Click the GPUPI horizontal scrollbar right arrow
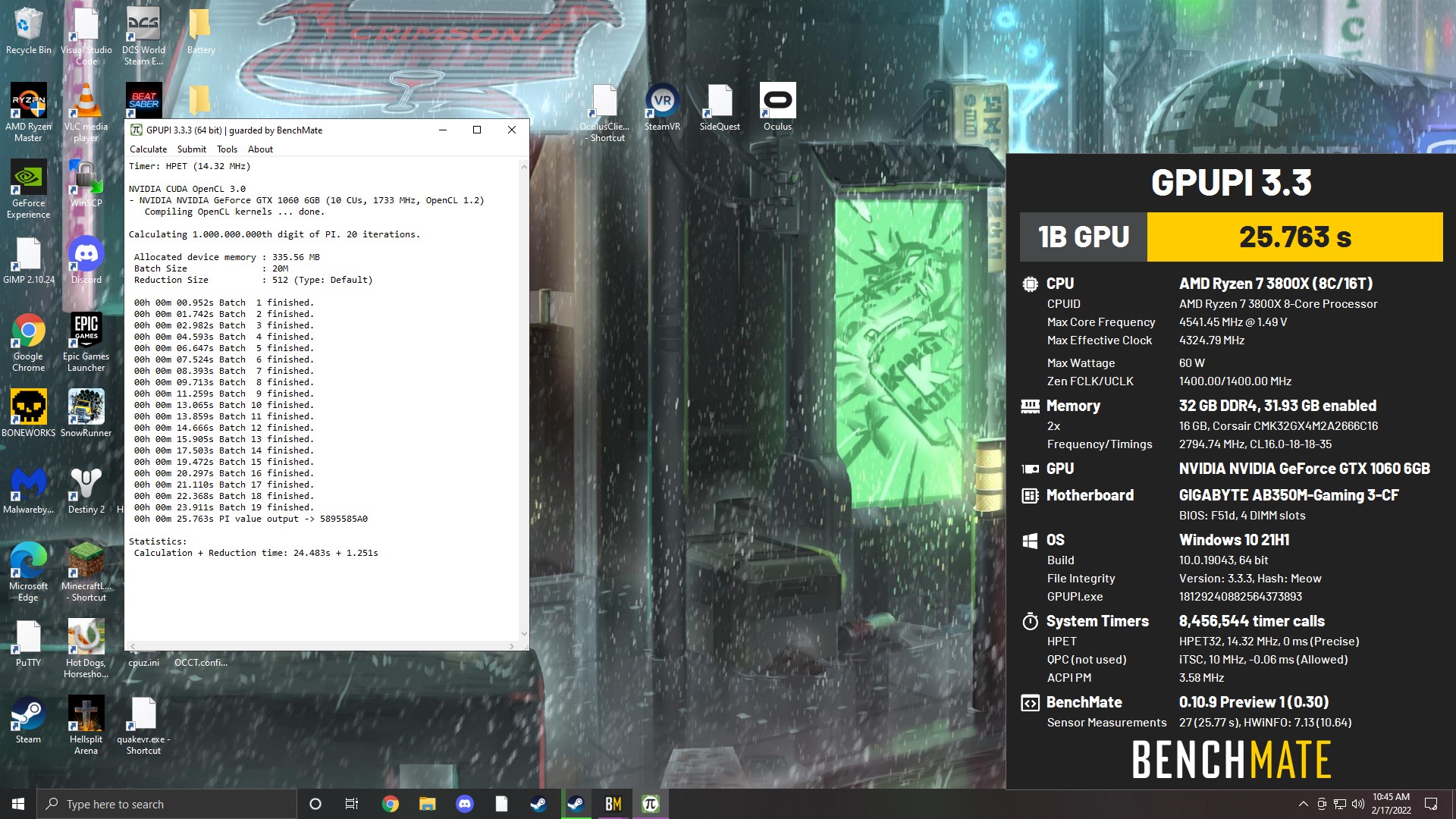This screenshot has width=1456, height=819. coord(512,646)
